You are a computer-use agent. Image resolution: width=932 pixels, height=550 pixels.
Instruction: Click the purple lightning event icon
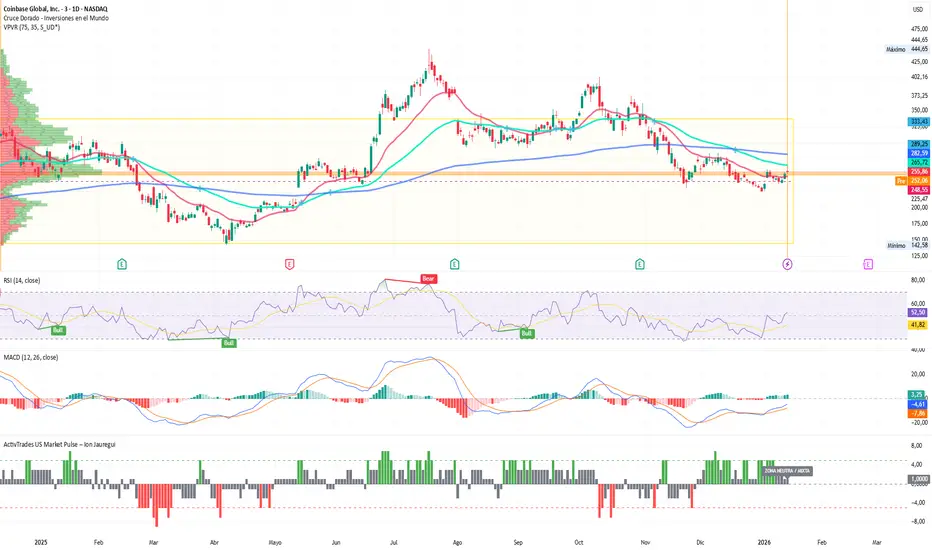tap(787, 264)
